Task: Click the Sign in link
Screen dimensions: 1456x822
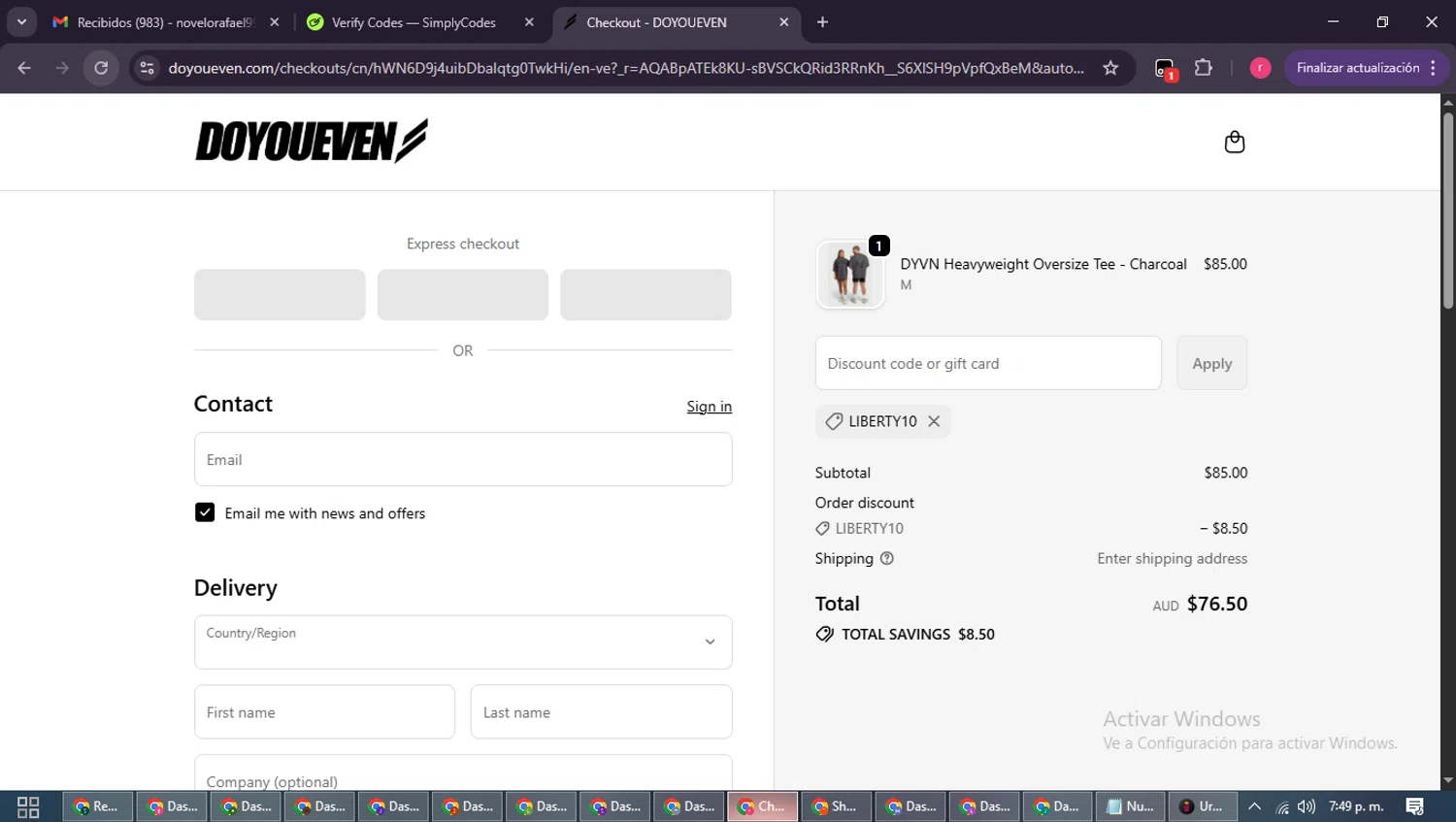Action: [x=710, y=407]
